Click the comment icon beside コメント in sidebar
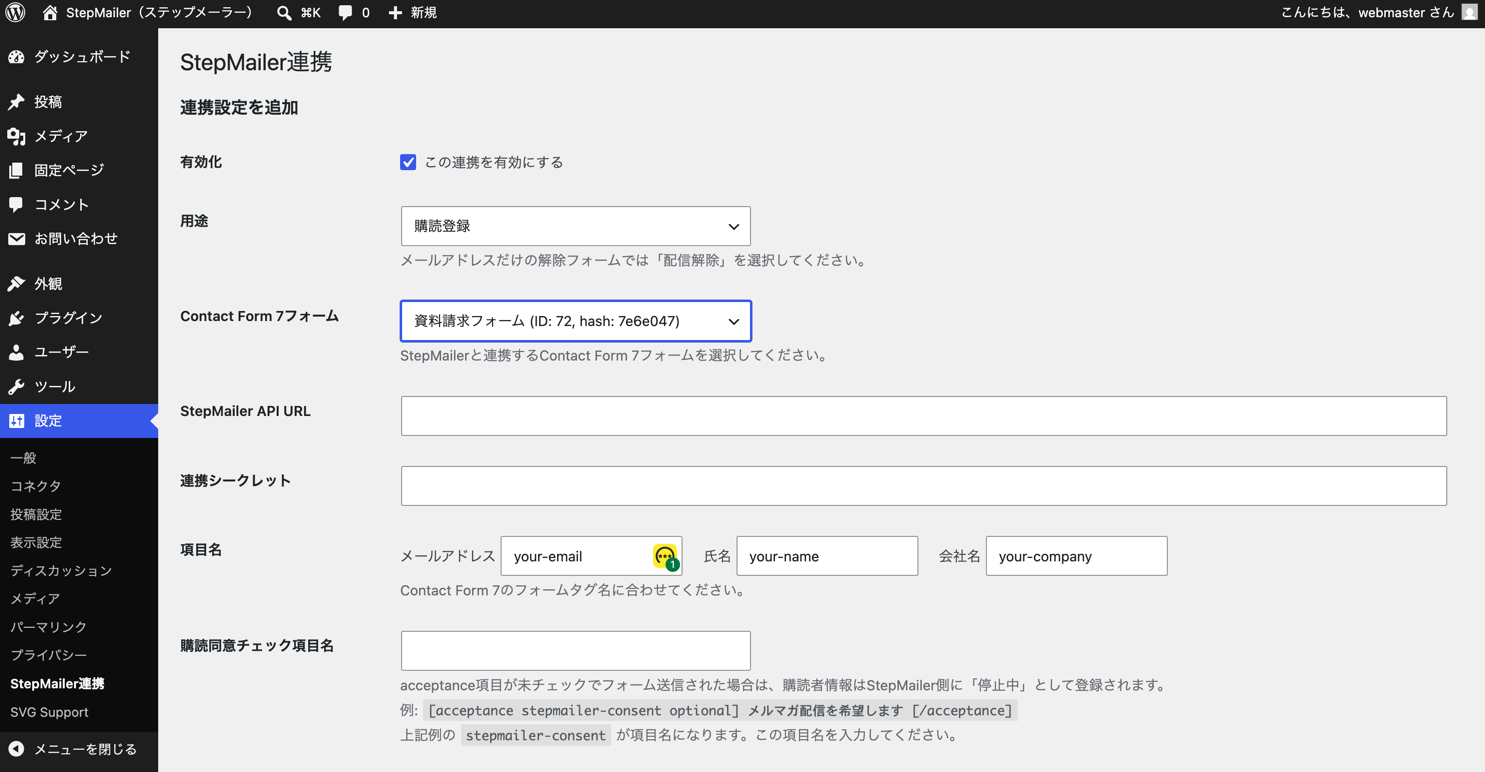Viewport: 1485px width, 772px height. 16,204
